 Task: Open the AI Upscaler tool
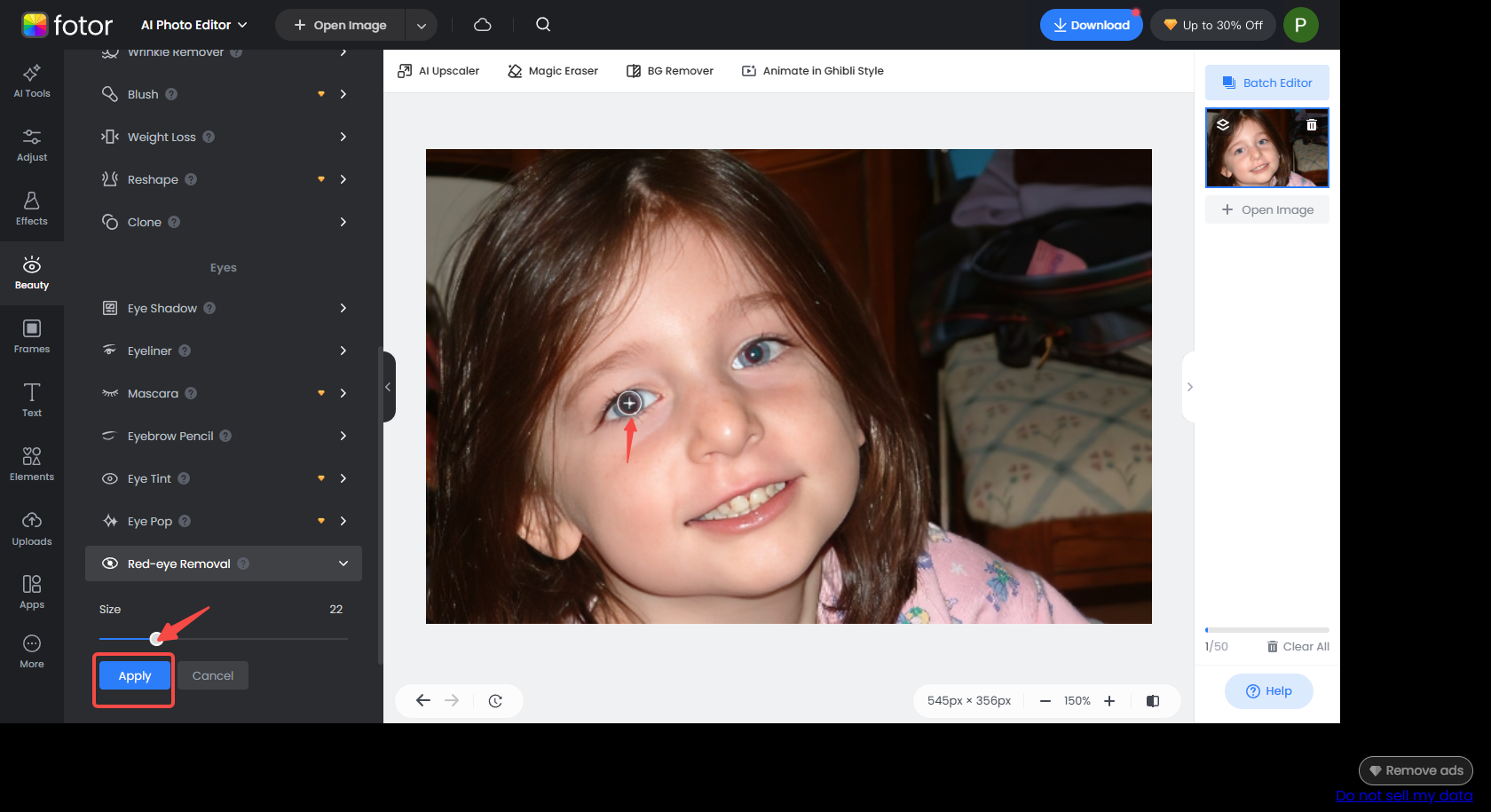pos(438,71)
